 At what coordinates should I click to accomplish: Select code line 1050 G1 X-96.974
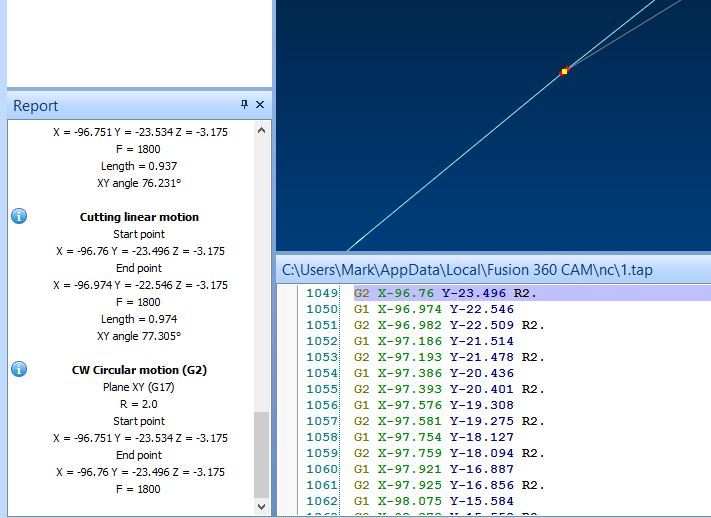click(x=433, y=309)
